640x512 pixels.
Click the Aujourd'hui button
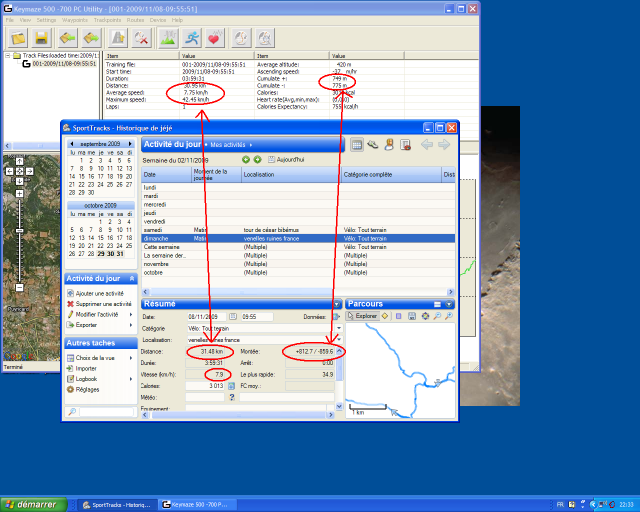pos(286,160)
